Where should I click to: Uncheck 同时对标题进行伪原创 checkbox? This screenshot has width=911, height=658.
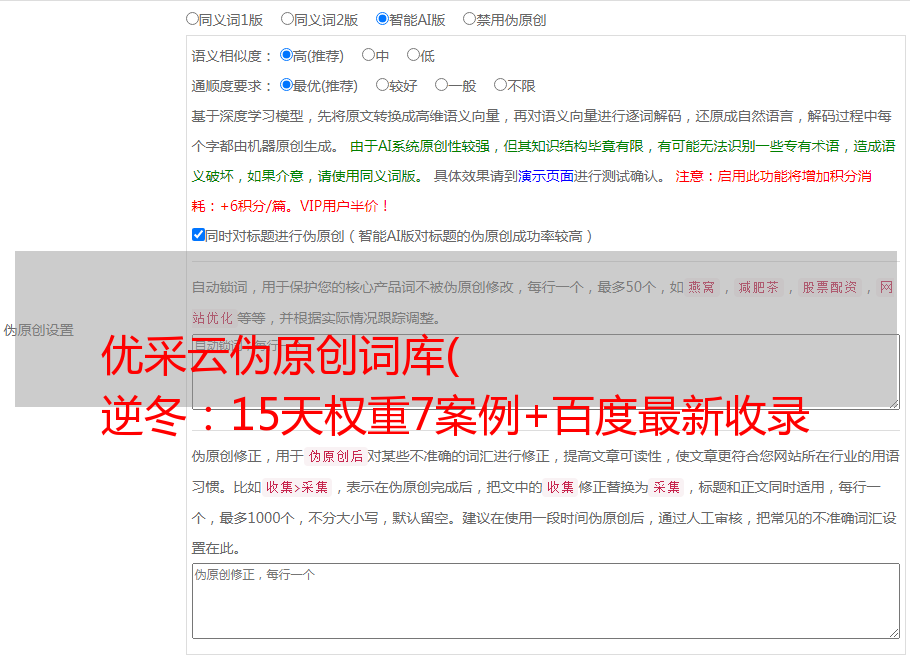(198, 236)
